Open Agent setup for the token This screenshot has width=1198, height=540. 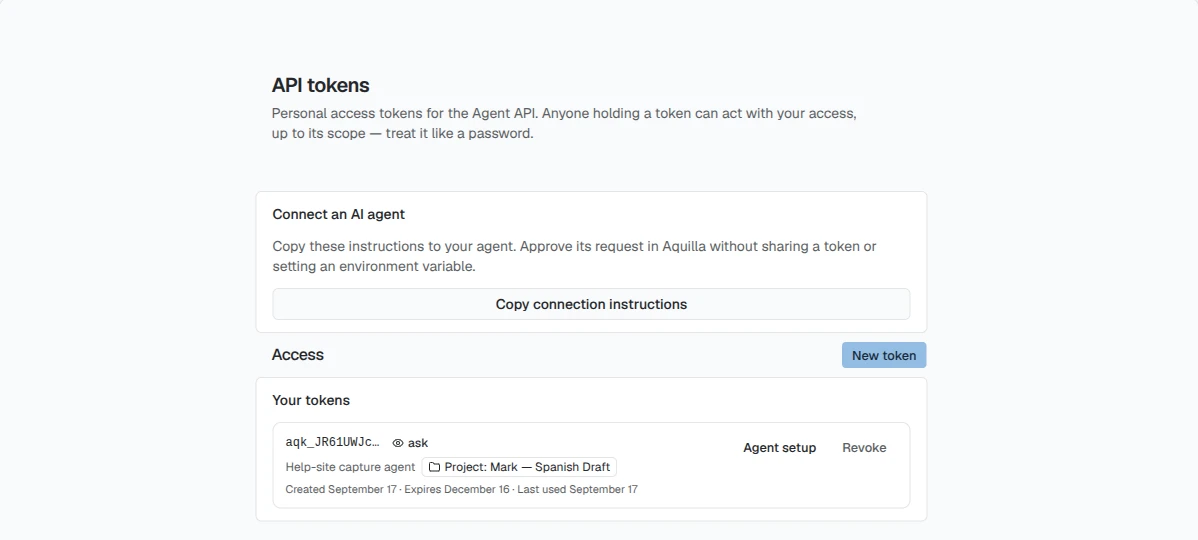point(779,448)
